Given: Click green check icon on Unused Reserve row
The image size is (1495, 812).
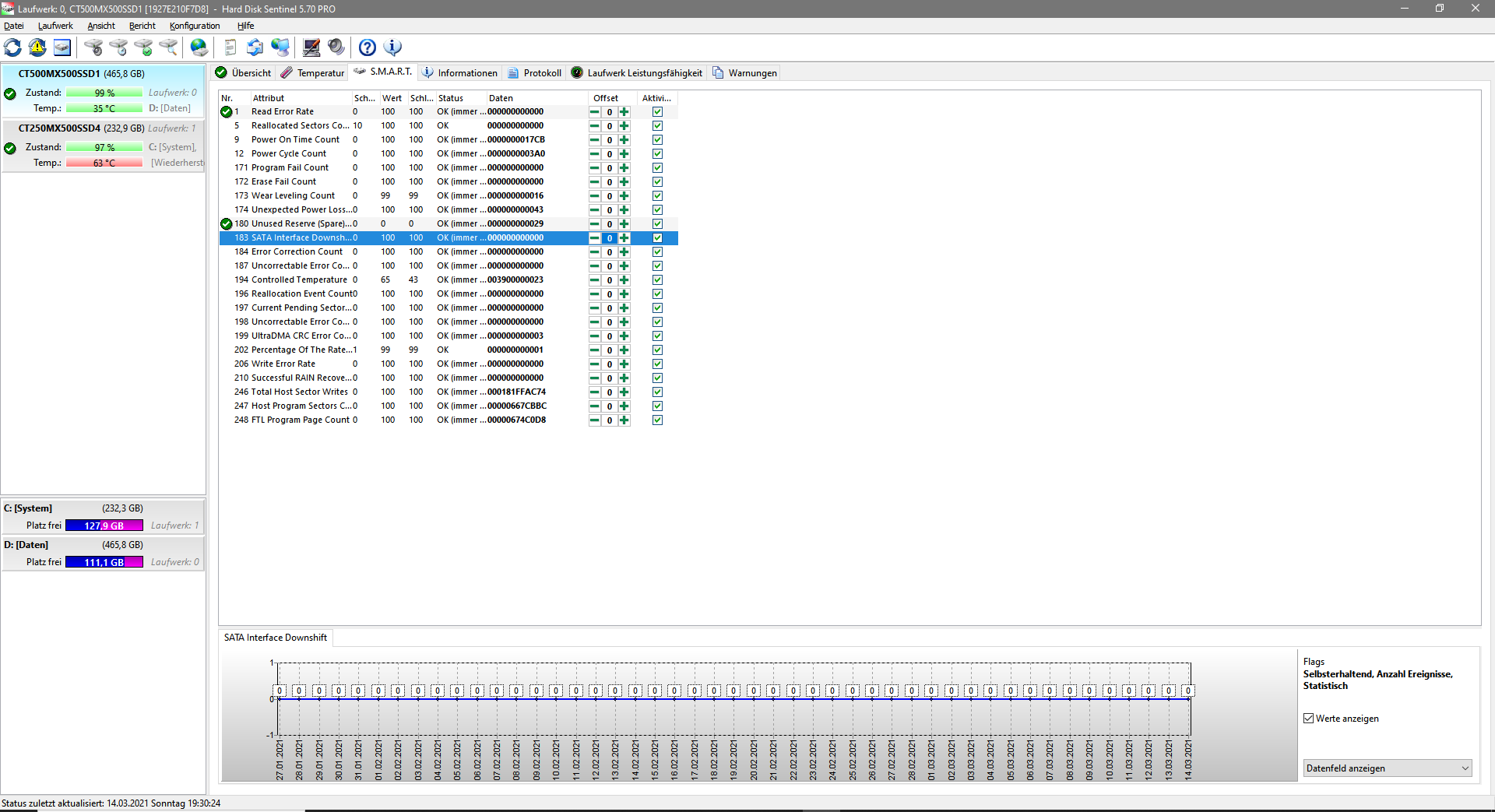Looking at the screenshot, I should [x=227, y=224].
